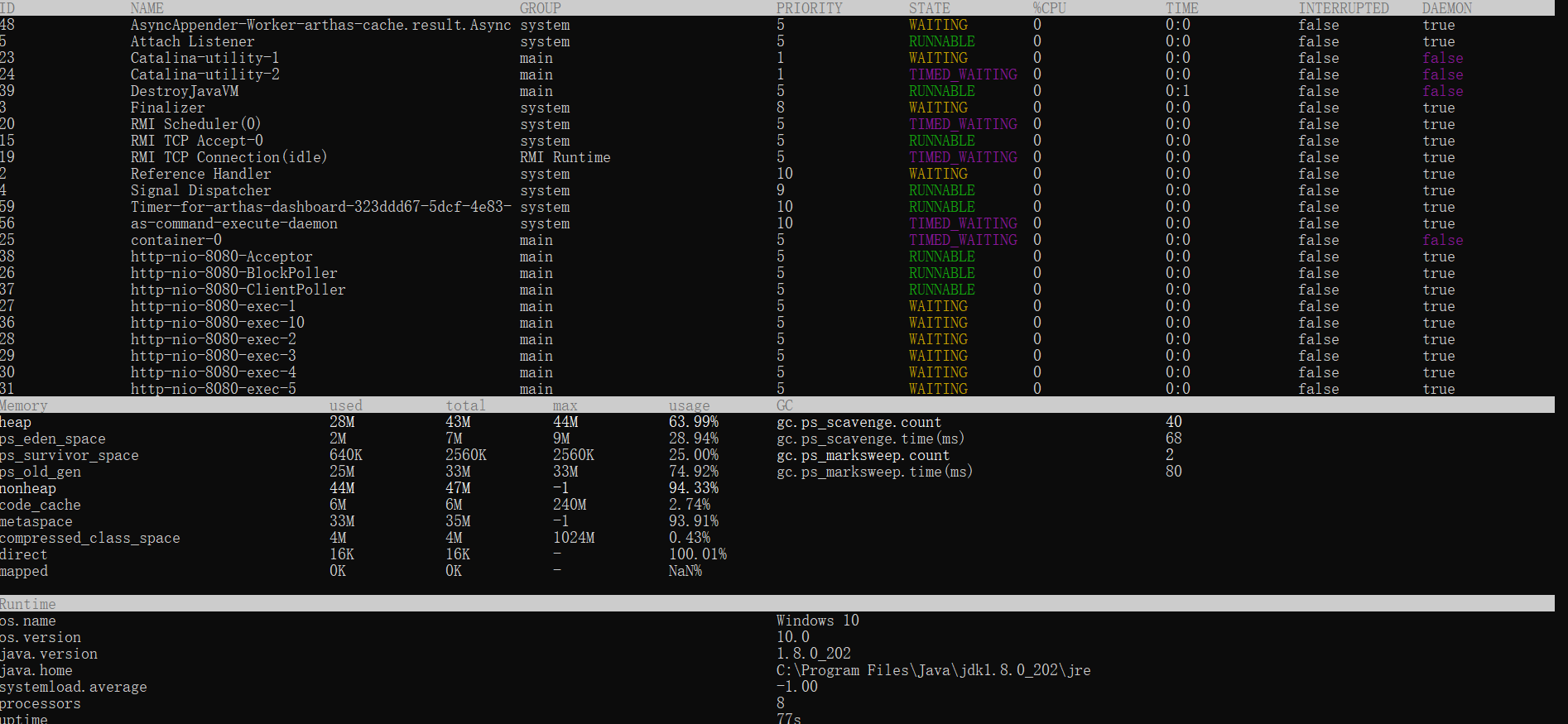1568x724 pixels.
Task: Click gc.ps_scavenge.count label
Action: (859, 422)
